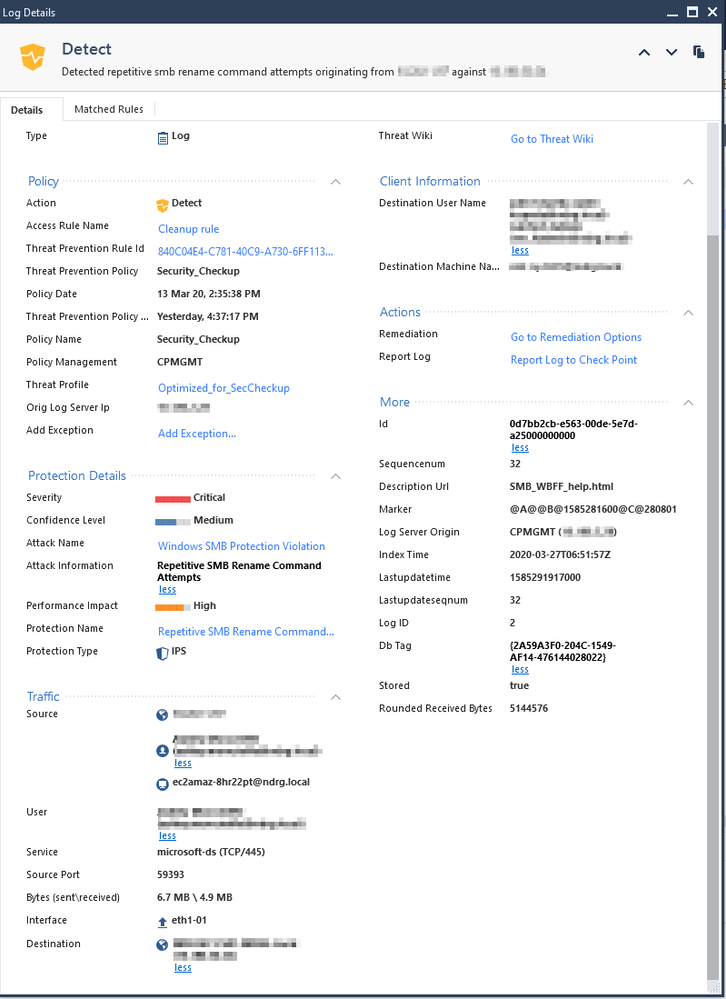Open the Optimized_for_SecCheckup threat profile
Viewport: 726px width, 999px height.
point(224,388)
